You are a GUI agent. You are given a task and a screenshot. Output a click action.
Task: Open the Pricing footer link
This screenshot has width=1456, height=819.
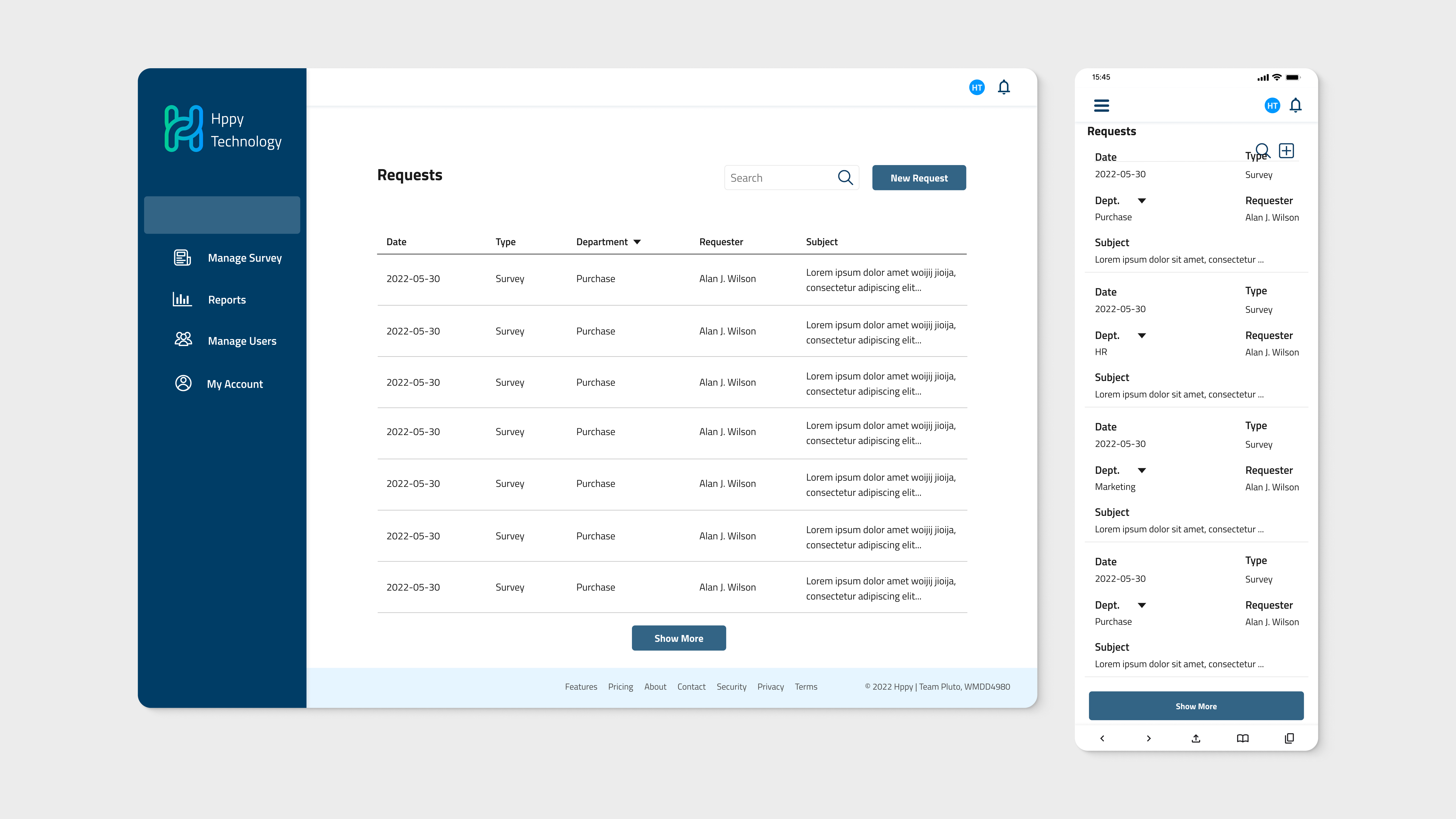coord(621,687)
